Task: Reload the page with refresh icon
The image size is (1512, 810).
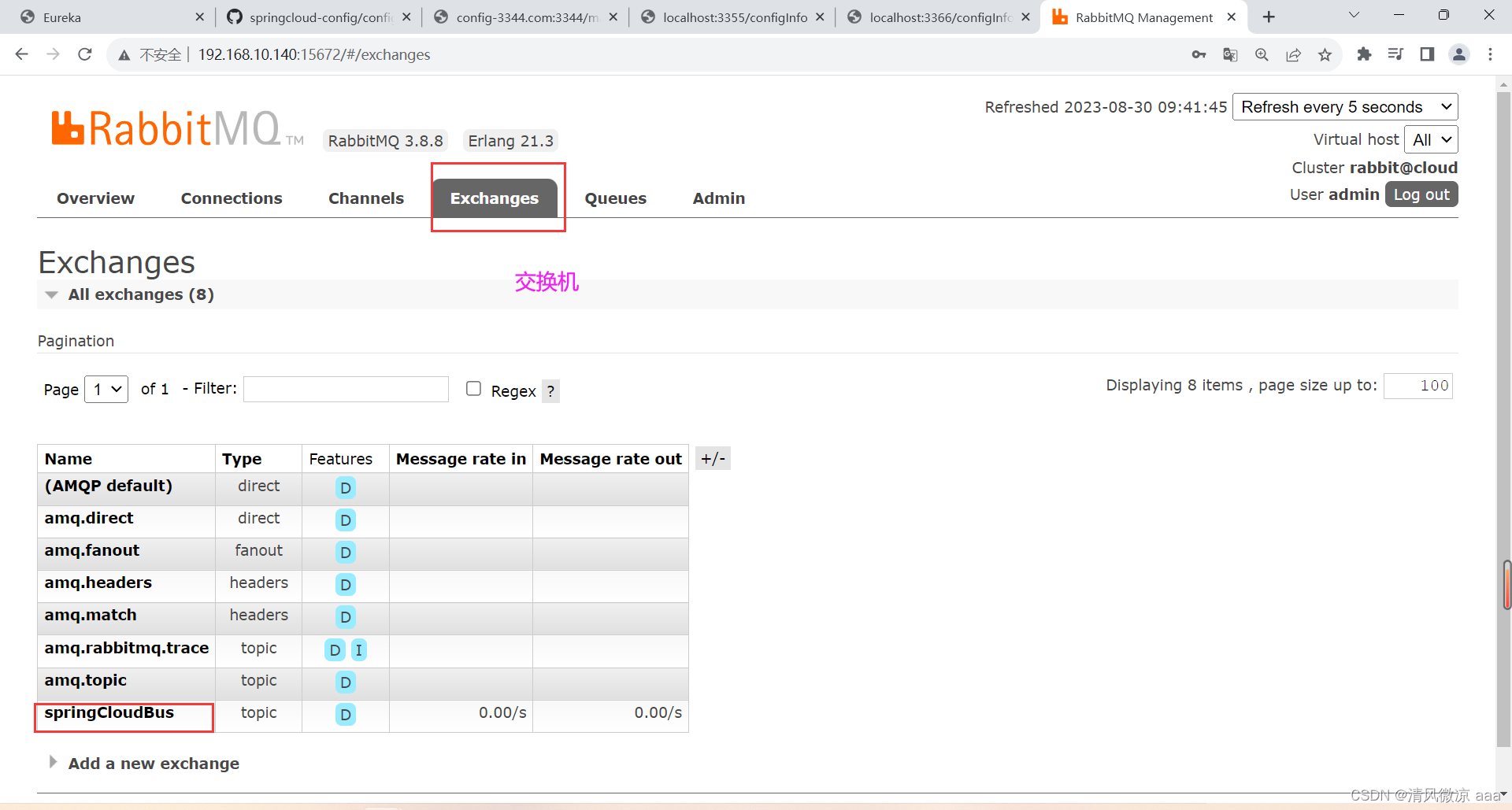Action: pyautogui.click(x=85, y=54)
